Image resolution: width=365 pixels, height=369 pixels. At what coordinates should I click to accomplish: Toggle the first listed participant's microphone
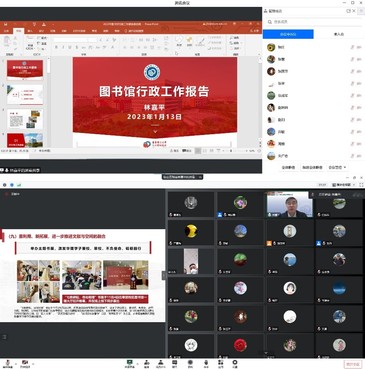point(352,47)
